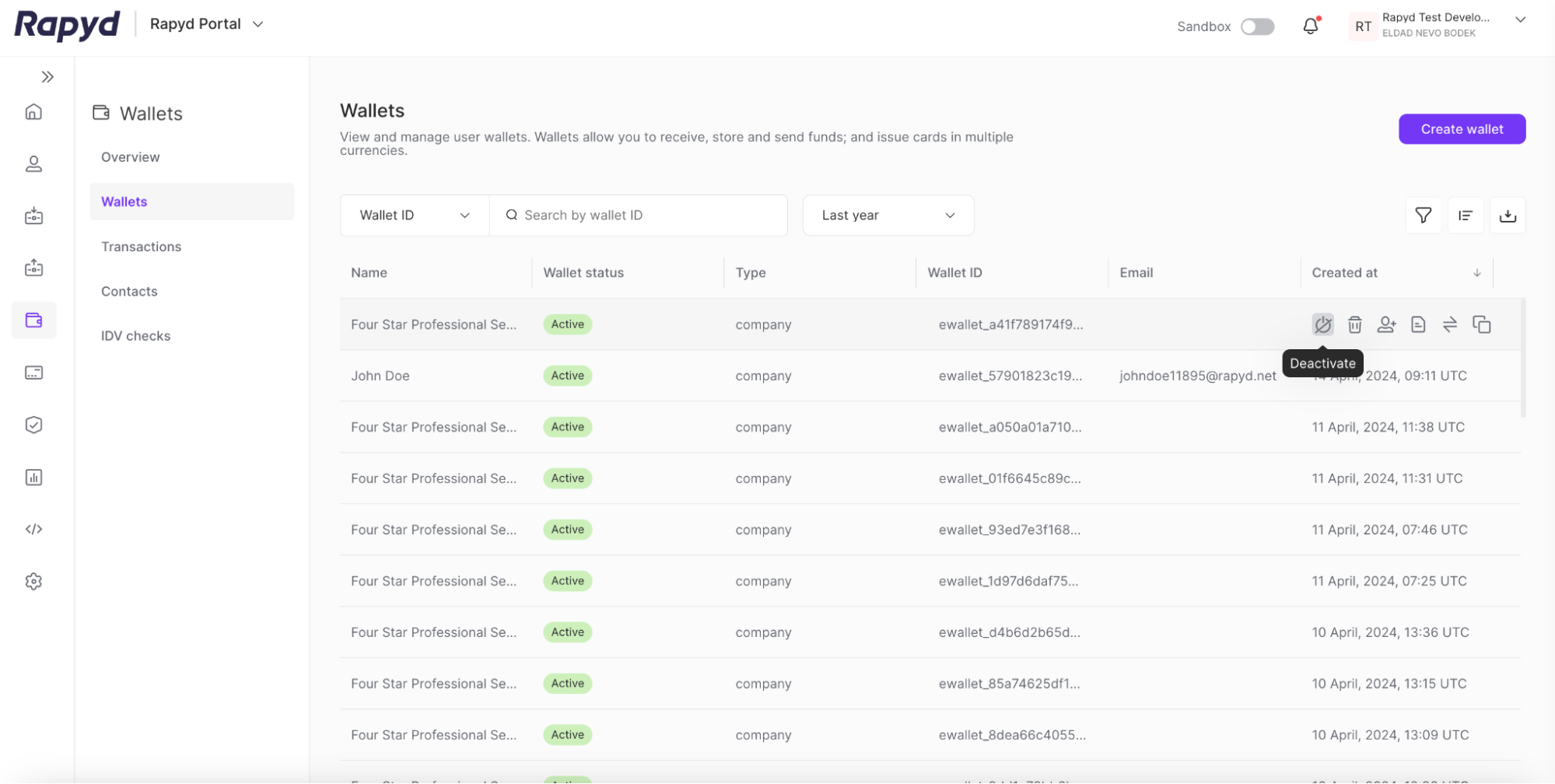Expand the Wallet ID search type dropdown

(414, 215)
